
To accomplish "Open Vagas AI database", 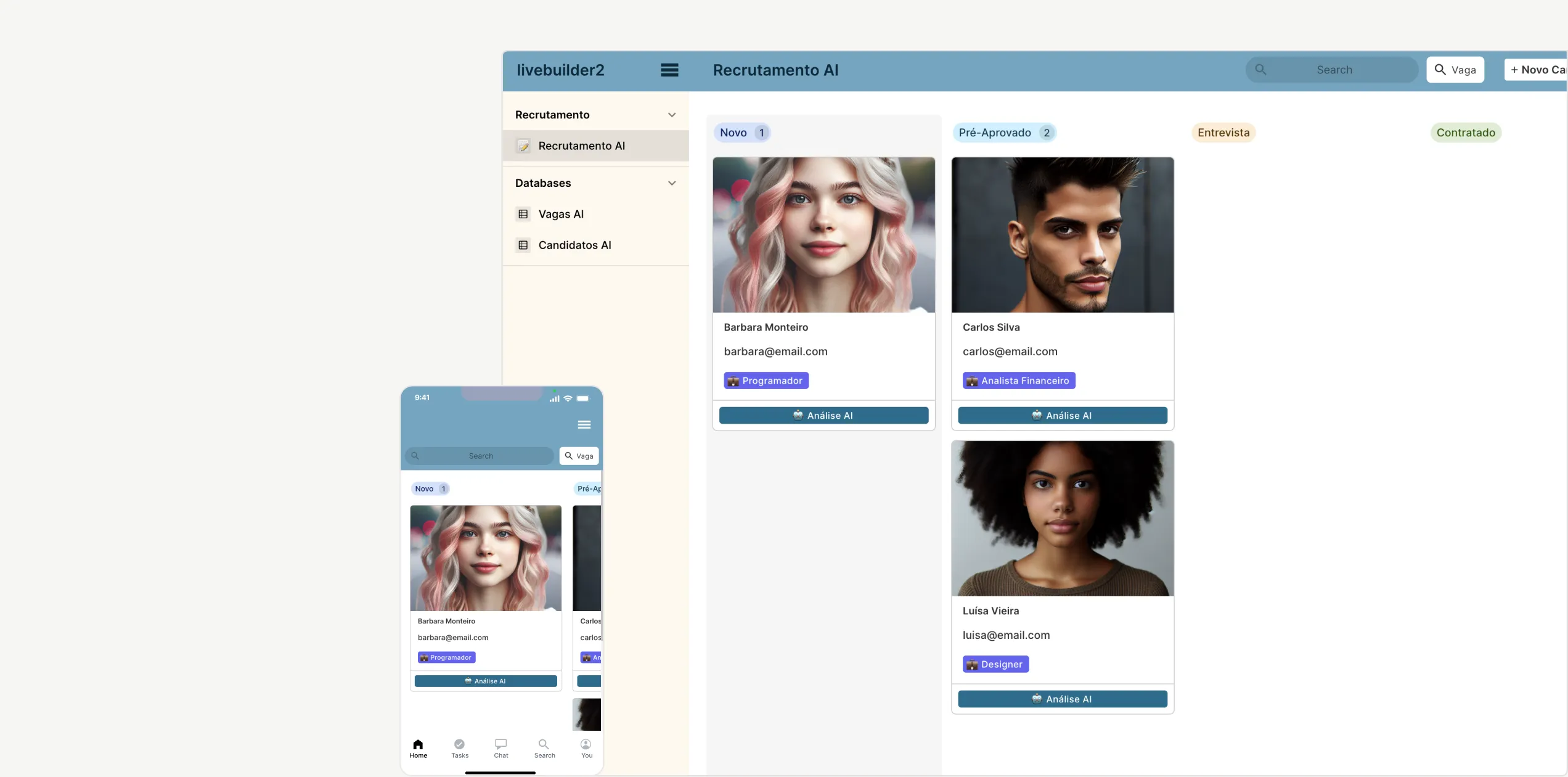I will point(595,214).
